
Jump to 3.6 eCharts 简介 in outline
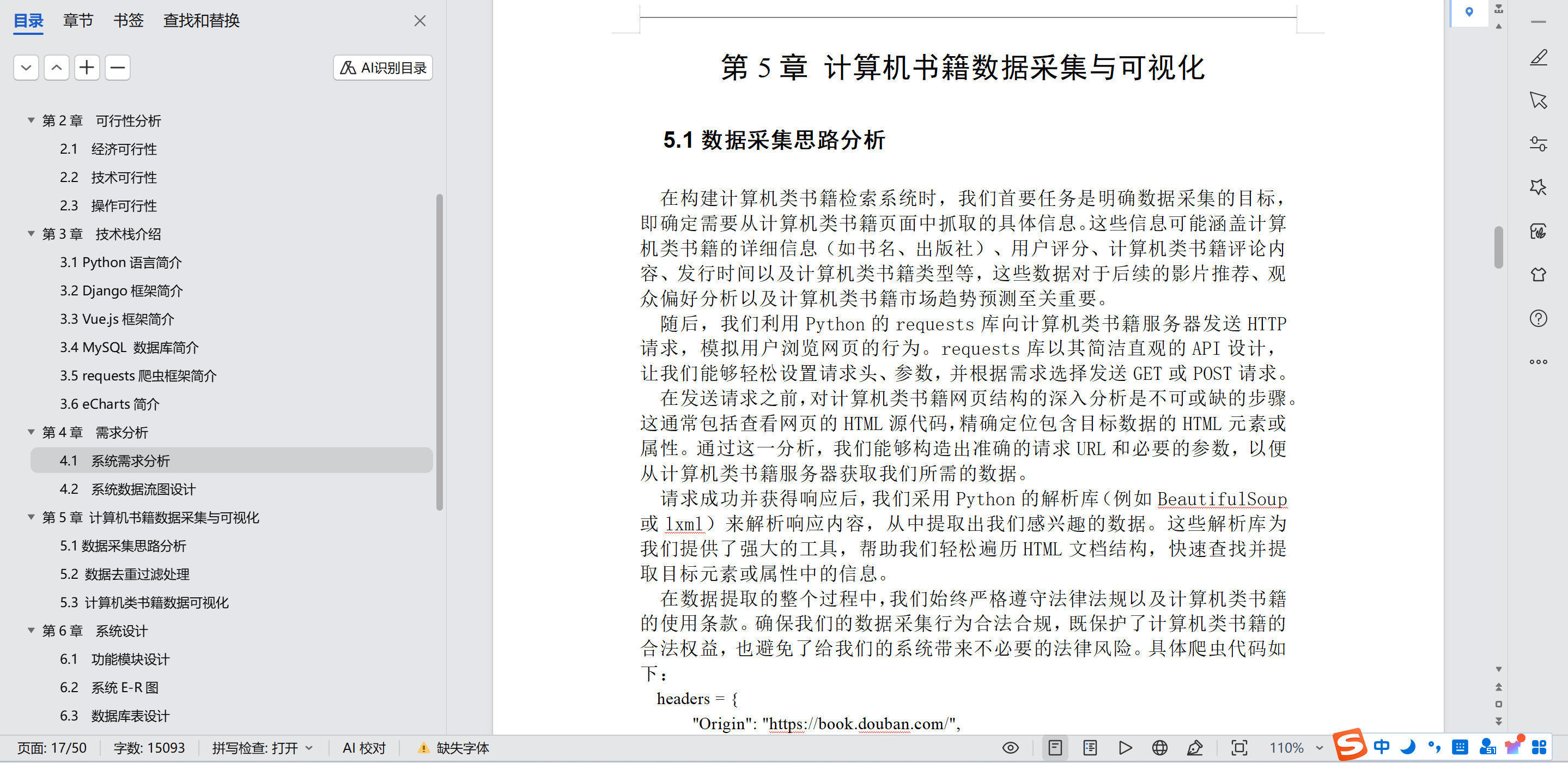[110, 404]
